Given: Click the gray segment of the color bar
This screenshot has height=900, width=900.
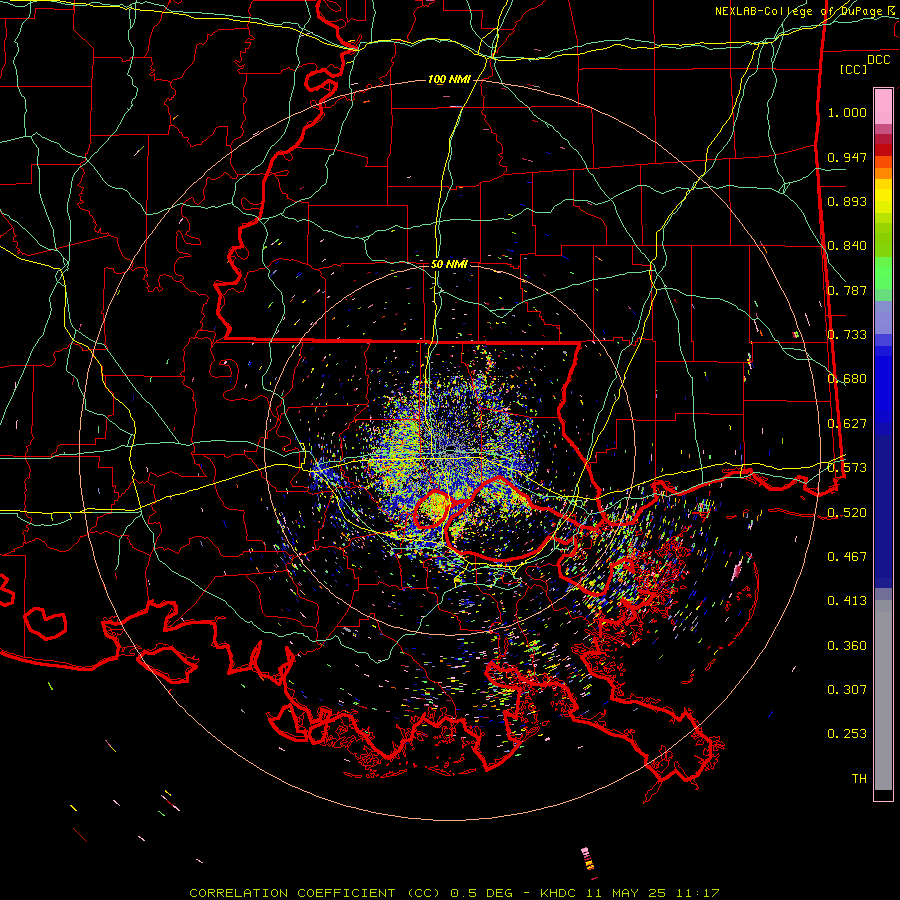Looking at the screenshot, I should point(883,695).
